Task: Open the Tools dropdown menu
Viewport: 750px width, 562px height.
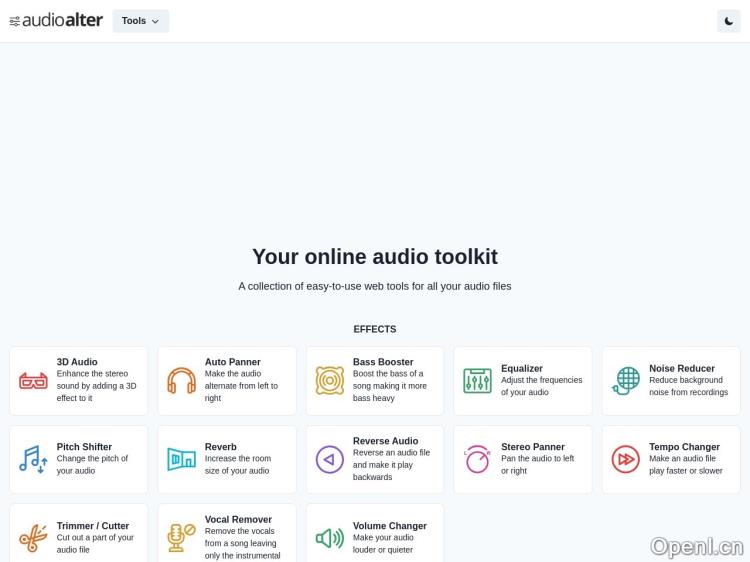Action: point(141,21)
